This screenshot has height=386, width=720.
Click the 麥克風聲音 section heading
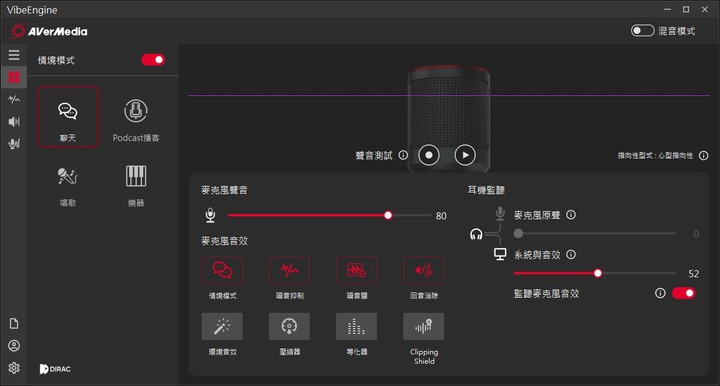click(225, 190)
